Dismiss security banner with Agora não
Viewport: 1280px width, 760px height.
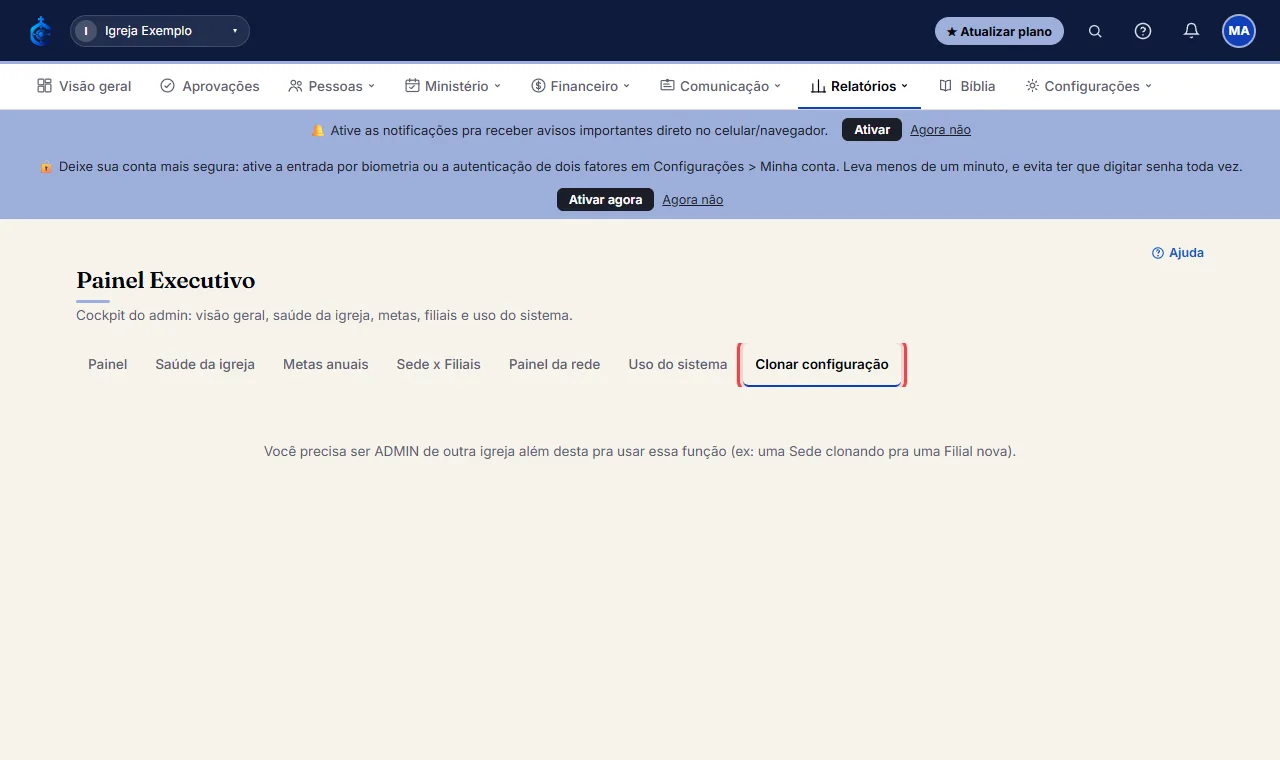(693, 200)
